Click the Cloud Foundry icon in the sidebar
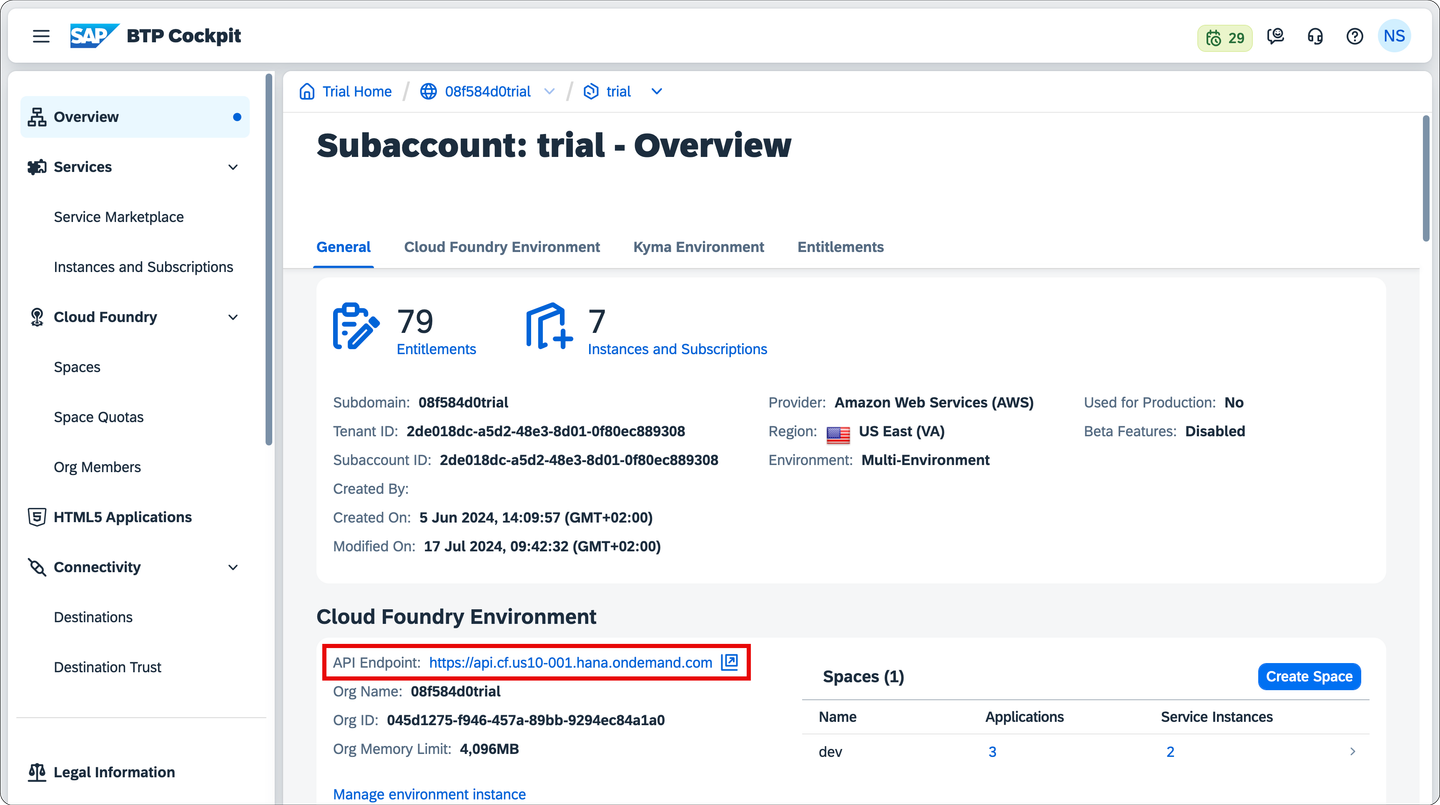 (x=37, y=317)
